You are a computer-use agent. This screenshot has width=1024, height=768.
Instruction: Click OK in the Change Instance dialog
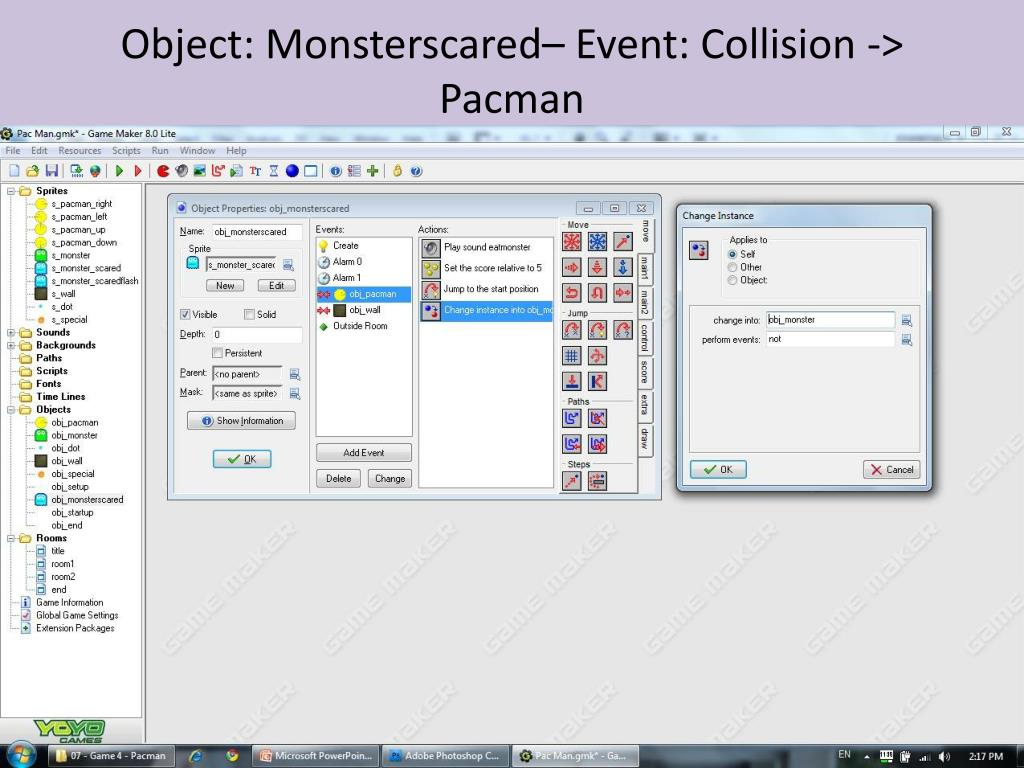[x=718, y=470]
